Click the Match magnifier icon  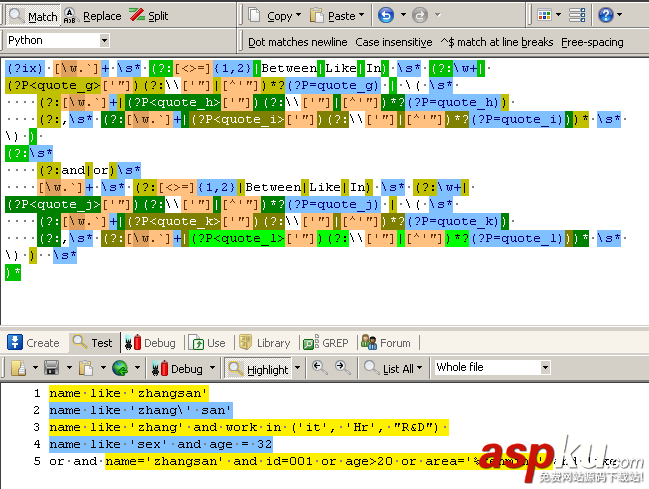[x=17, y=15]
